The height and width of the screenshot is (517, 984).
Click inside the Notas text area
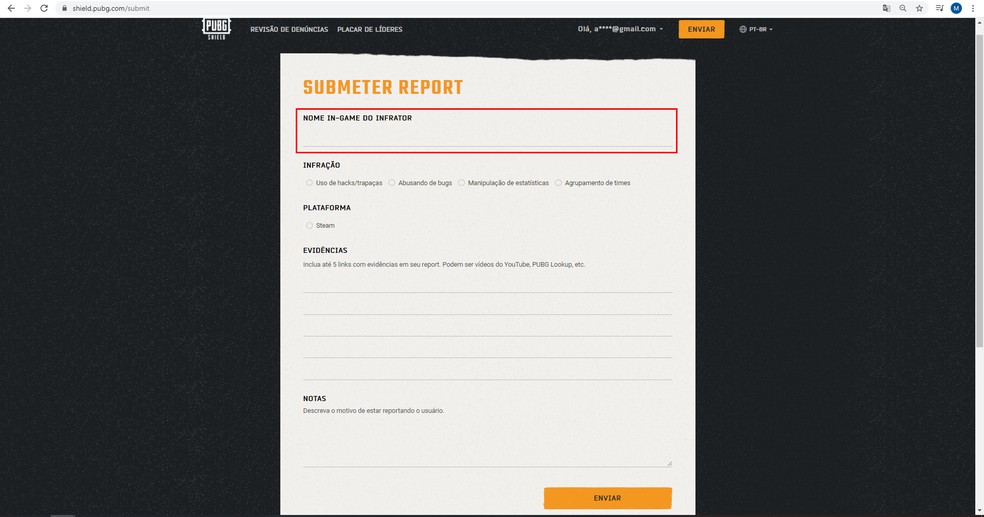click(x=487, y=442)
